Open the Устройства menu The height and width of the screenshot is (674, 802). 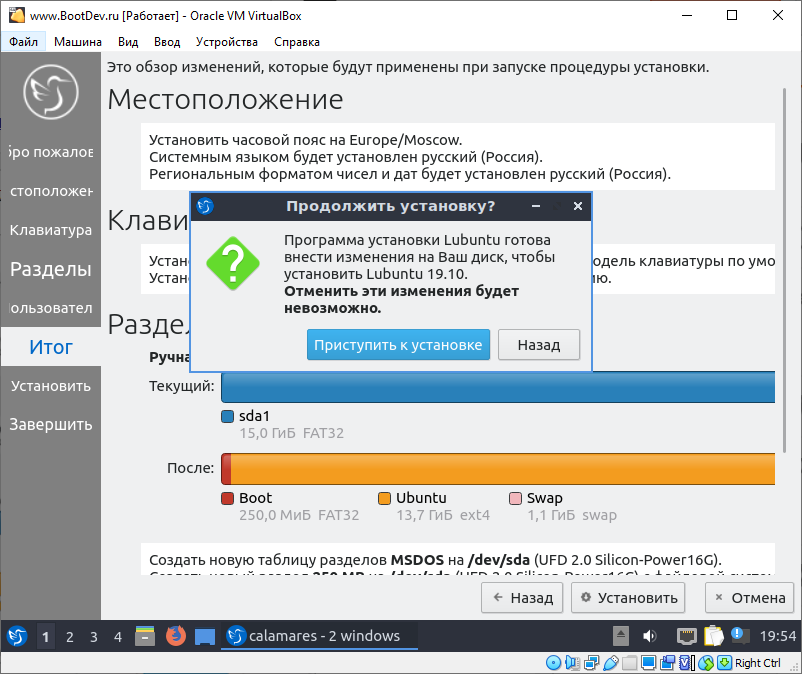point(227,42)
